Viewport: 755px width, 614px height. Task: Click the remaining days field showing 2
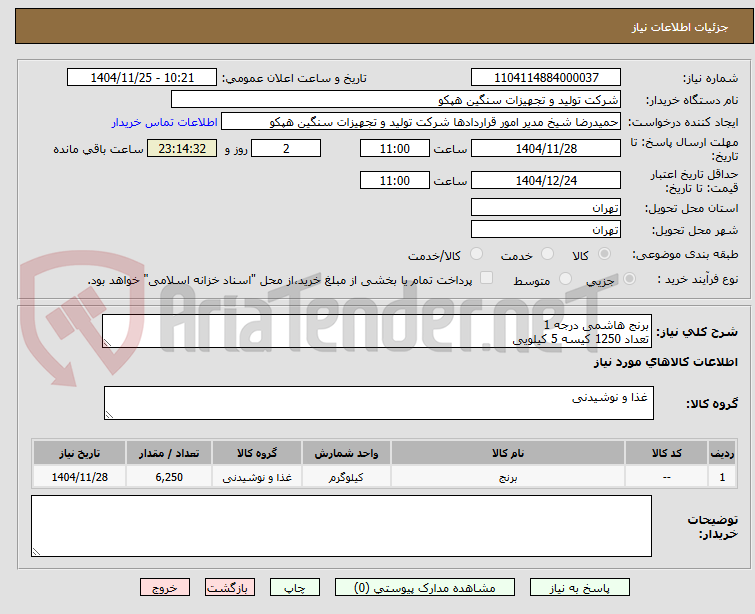point(286,148)
